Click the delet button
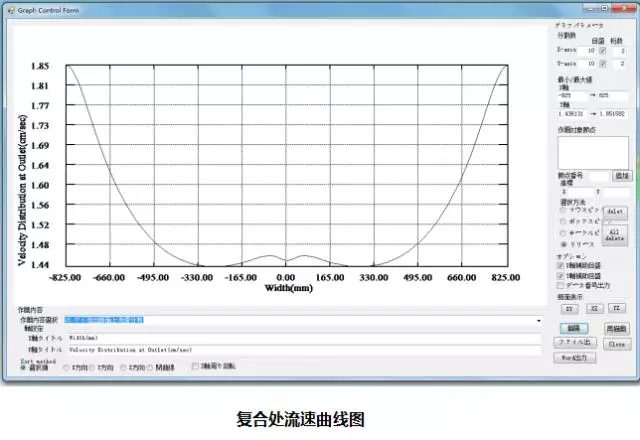 pos(615,212)
